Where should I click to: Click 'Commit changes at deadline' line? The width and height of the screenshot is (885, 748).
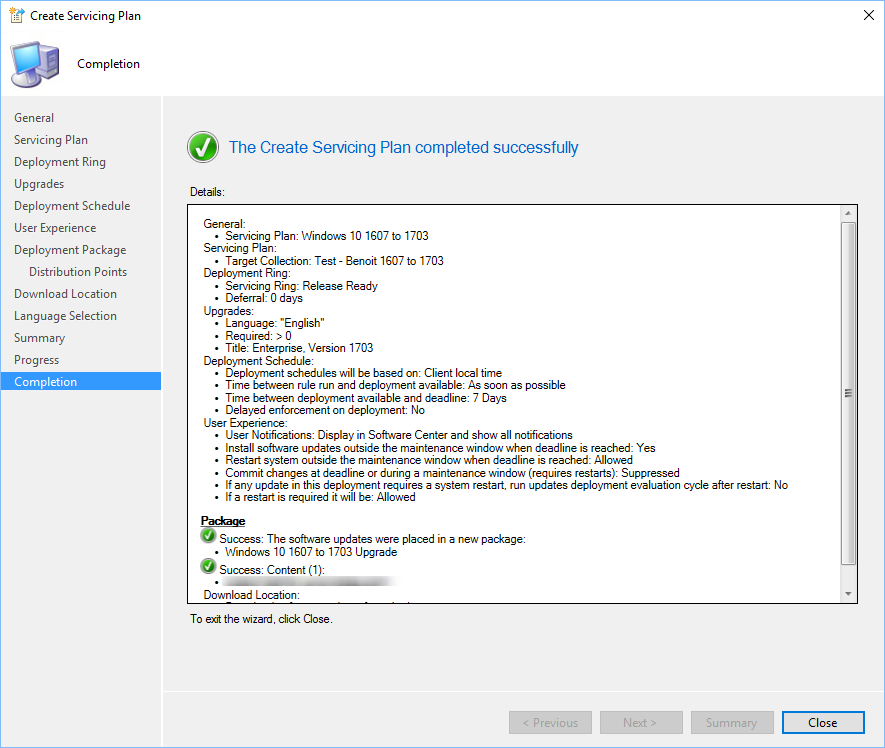tap(452, 473)
